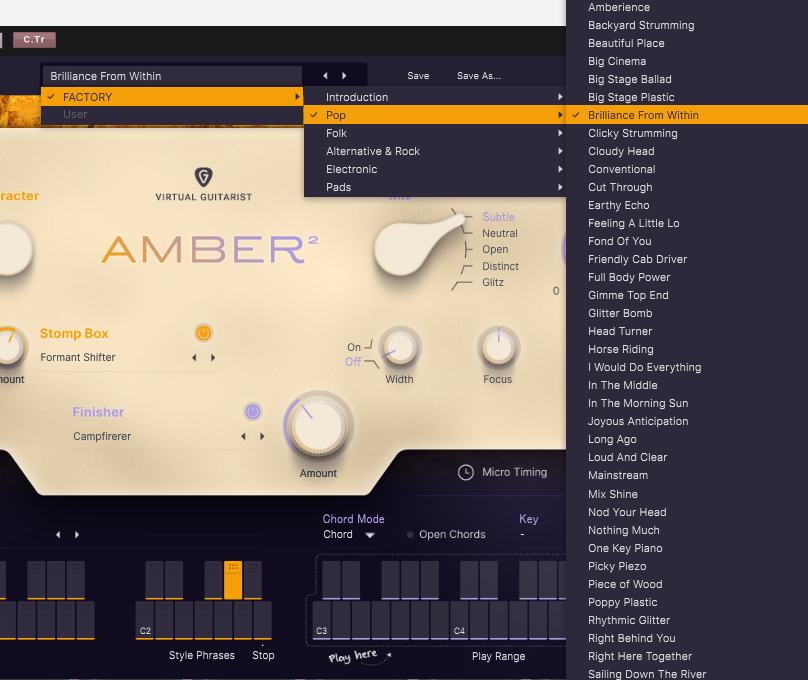The height and width of the screenshot is (680, 808).
Task: Set the Mix character to Glitz
Action: (x=493, y=282)
